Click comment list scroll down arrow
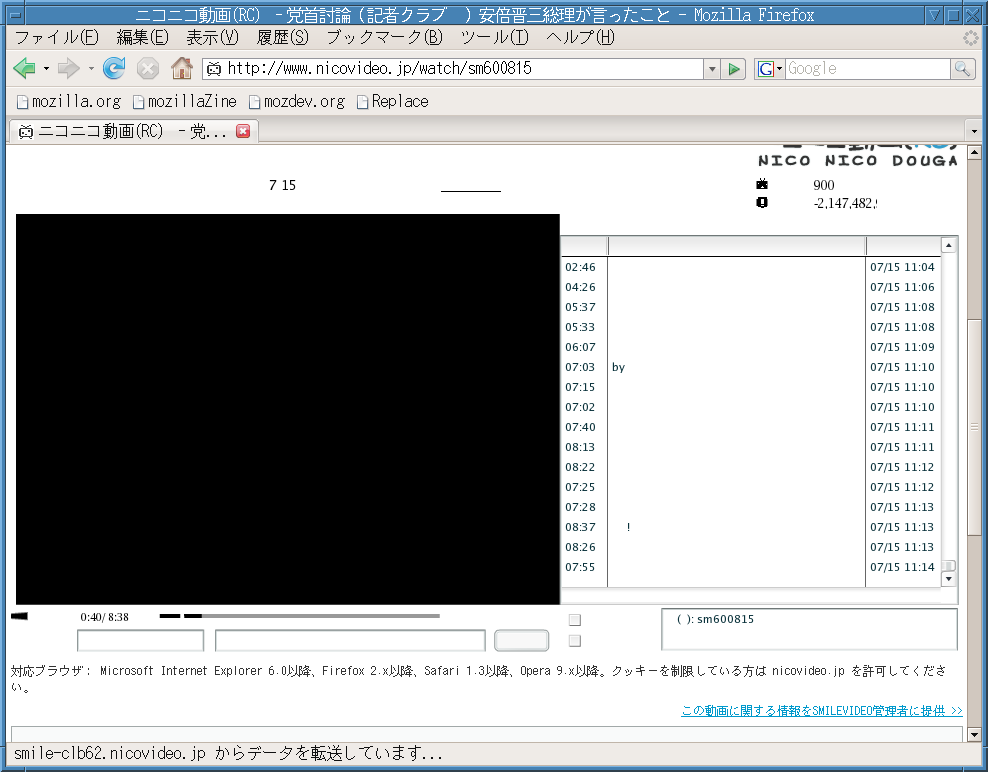The height and width of the screenshot is (772, 988). tap(949, 579)
